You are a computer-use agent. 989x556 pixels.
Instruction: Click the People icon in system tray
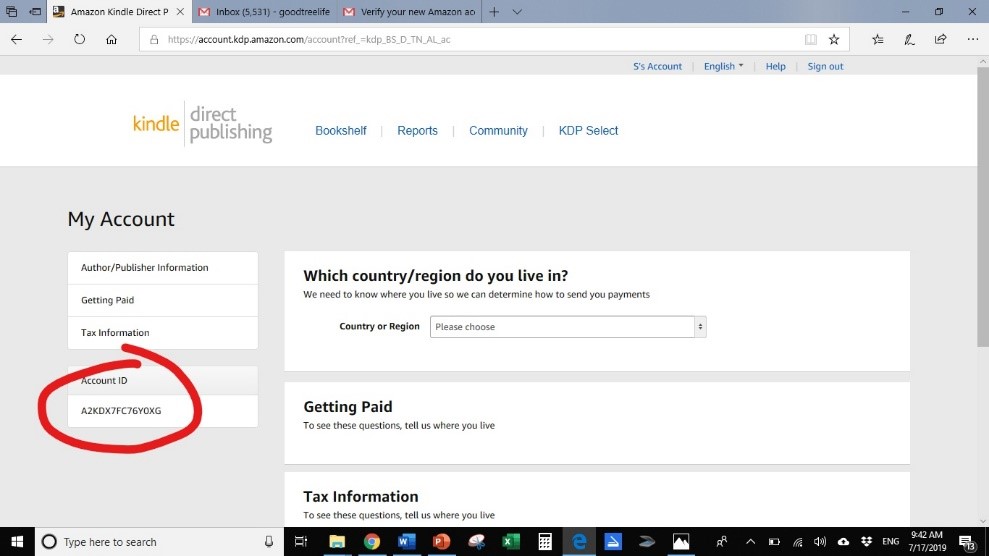pos(722,542)
